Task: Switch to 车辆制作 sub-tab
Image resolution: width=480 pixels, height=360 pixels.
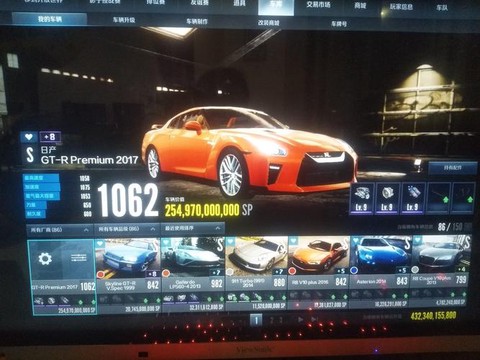Action: pos(197,22)
